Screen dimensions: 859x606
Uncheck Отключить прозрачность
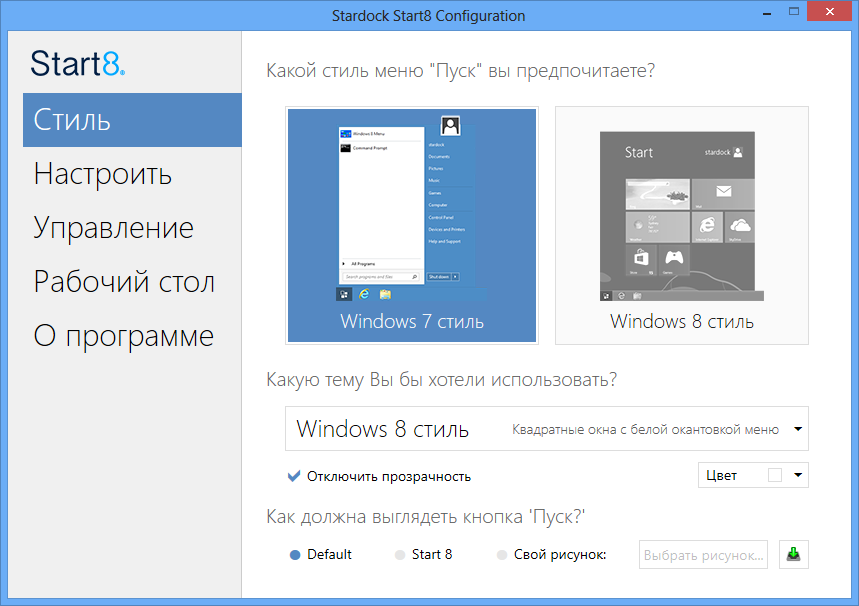point(294,476)
